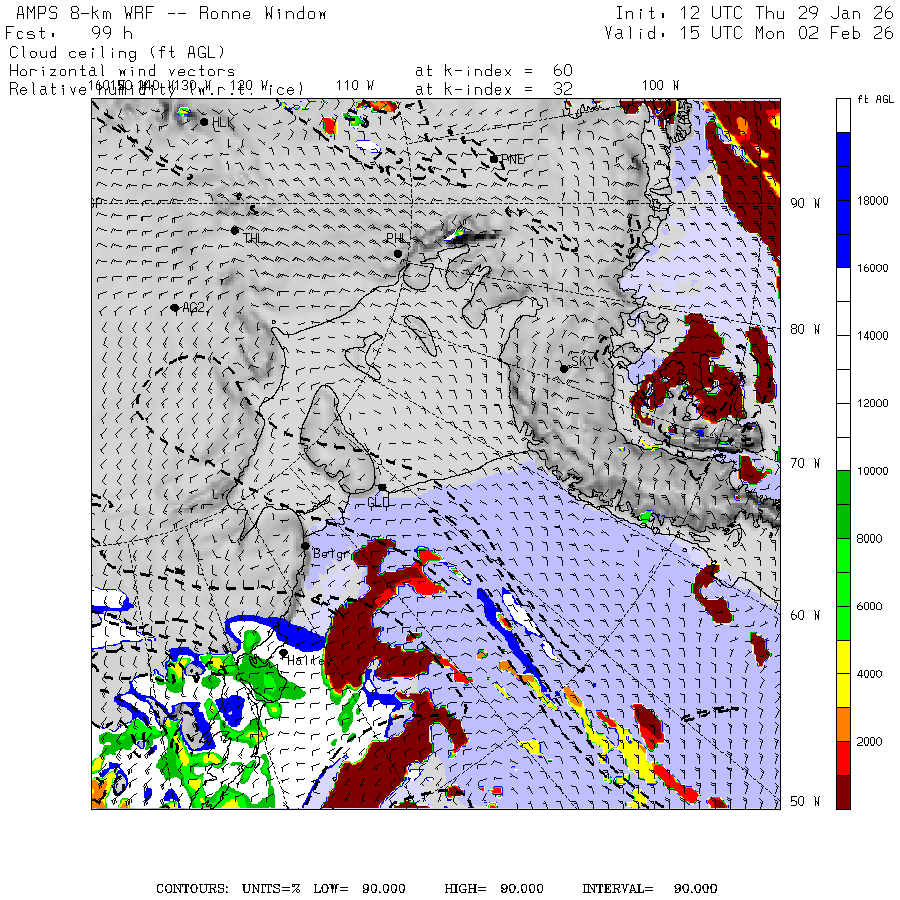Image resolution: width=900 pixels, height=900 pixels.
Task: Click the HLK station label
Action: coord(223,122)
